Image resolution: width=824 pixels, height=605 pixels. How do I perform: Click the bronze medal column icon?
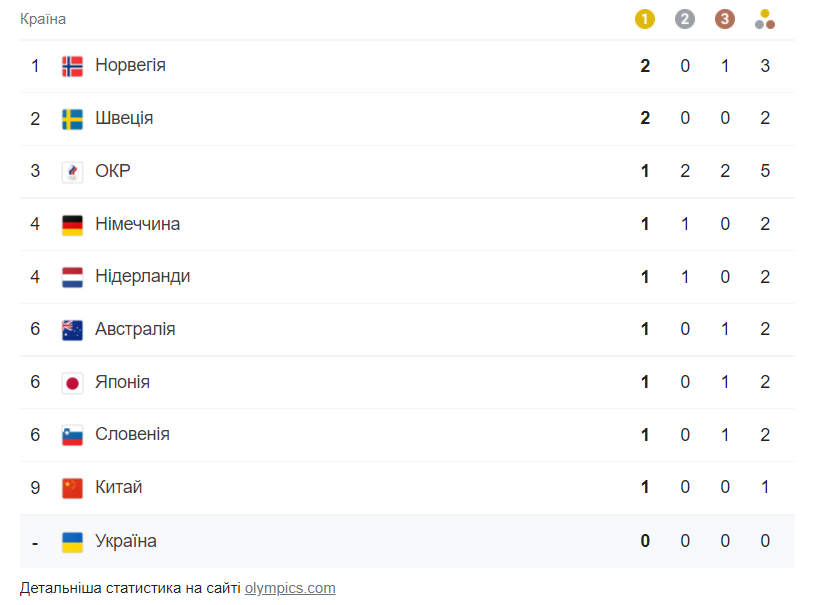point(725,19)
